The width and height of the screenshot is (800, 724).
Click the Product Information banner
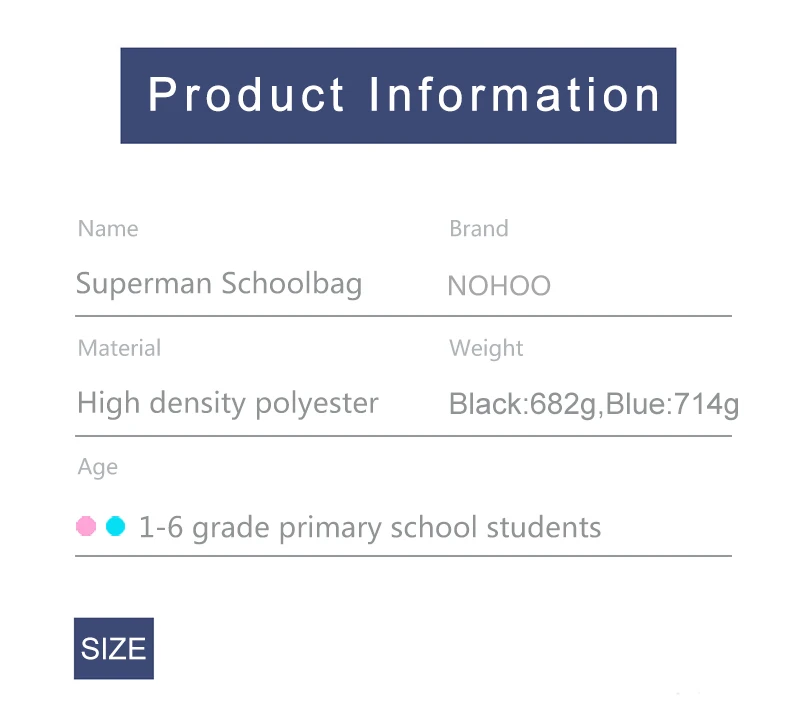(398, 95)
